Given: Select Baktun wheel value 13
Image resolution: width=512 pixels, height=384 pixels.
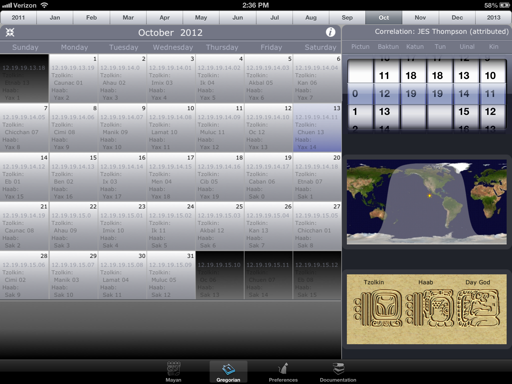Looking at the screenshot, I should click(x=384, y=112).
